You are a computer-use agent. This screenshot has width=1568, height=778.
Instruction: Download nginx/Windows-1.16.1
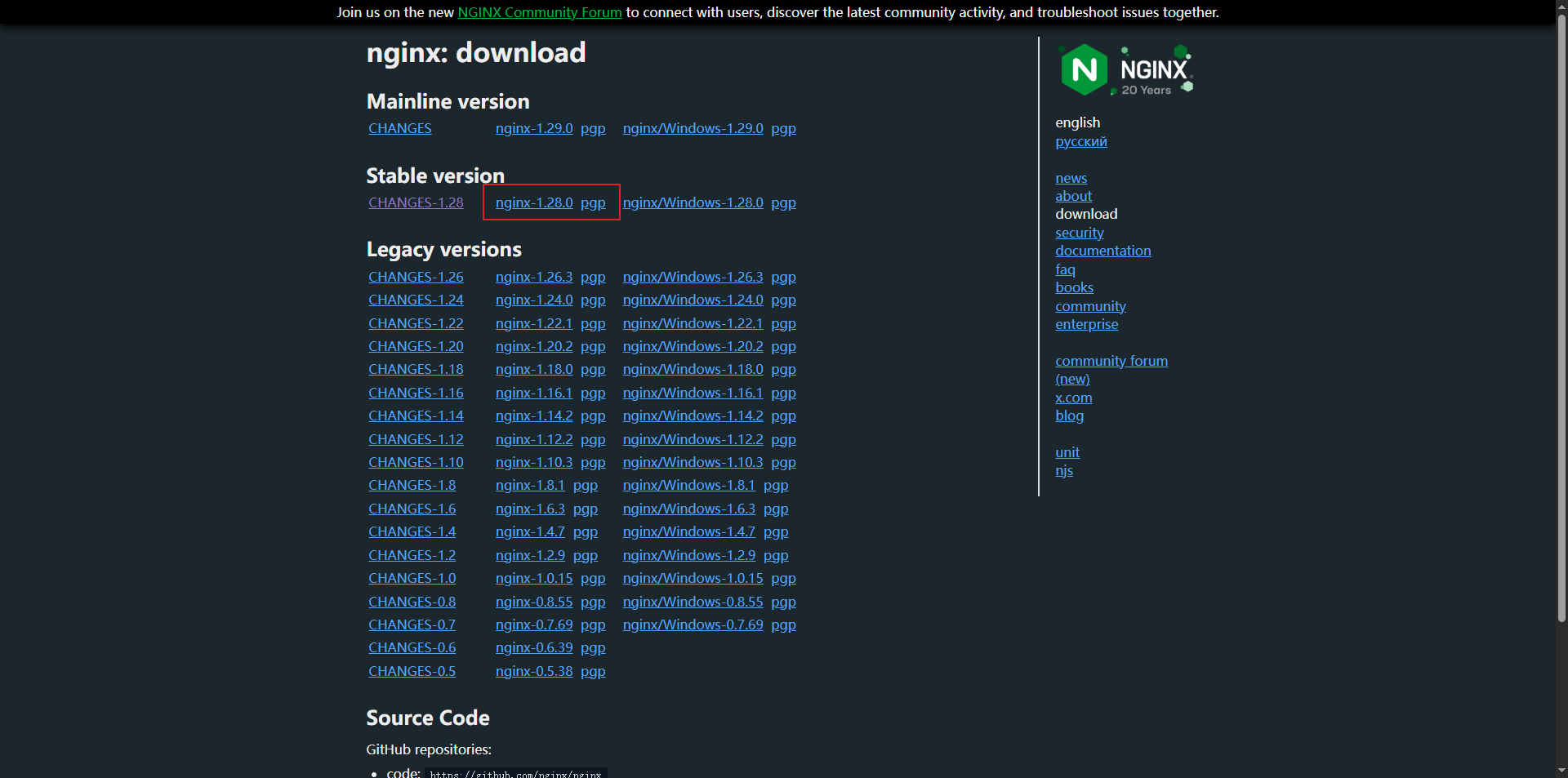[693, 393]
